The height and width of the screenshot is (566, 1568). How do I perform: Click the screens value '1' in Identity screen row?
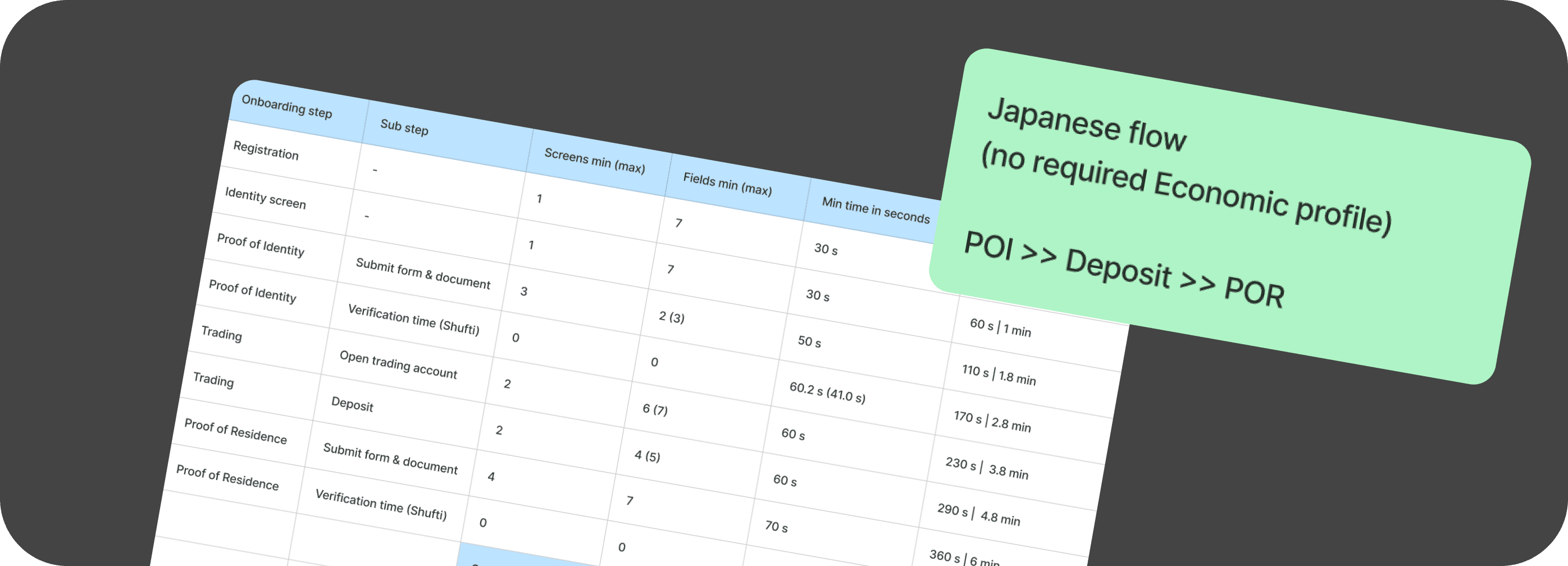point(531,245)
